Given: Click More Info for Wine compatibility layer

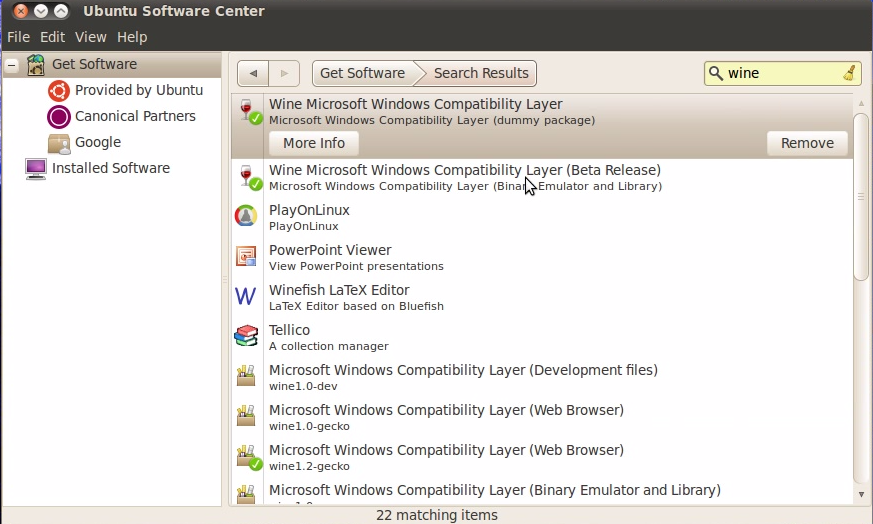Looking at the screenshot, I should 313,144.
